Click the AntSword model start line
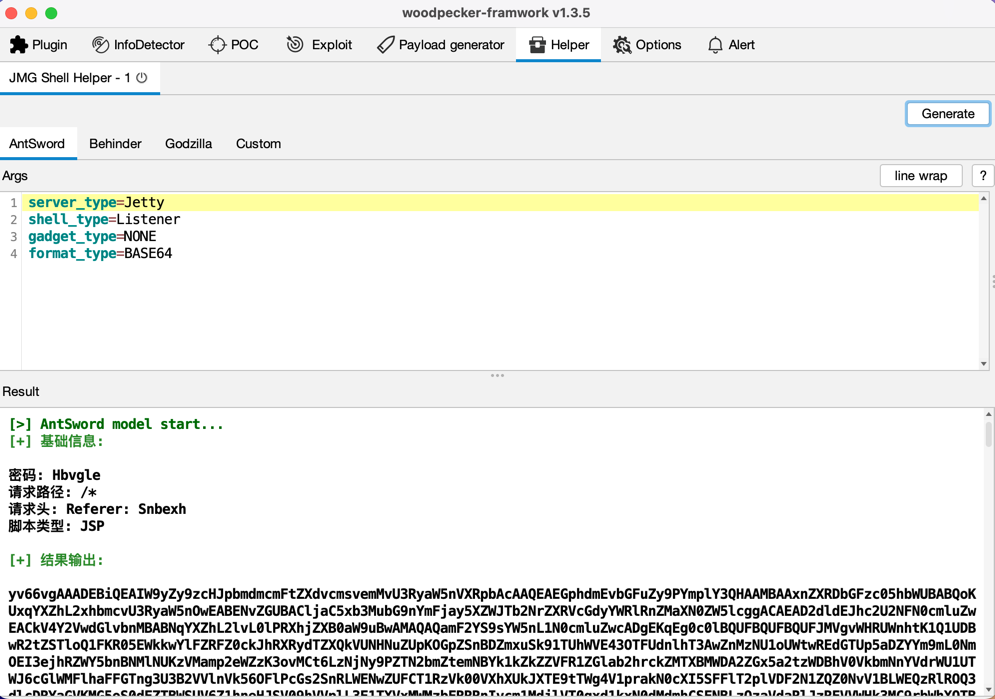The image size is (995, 699). 116,424
